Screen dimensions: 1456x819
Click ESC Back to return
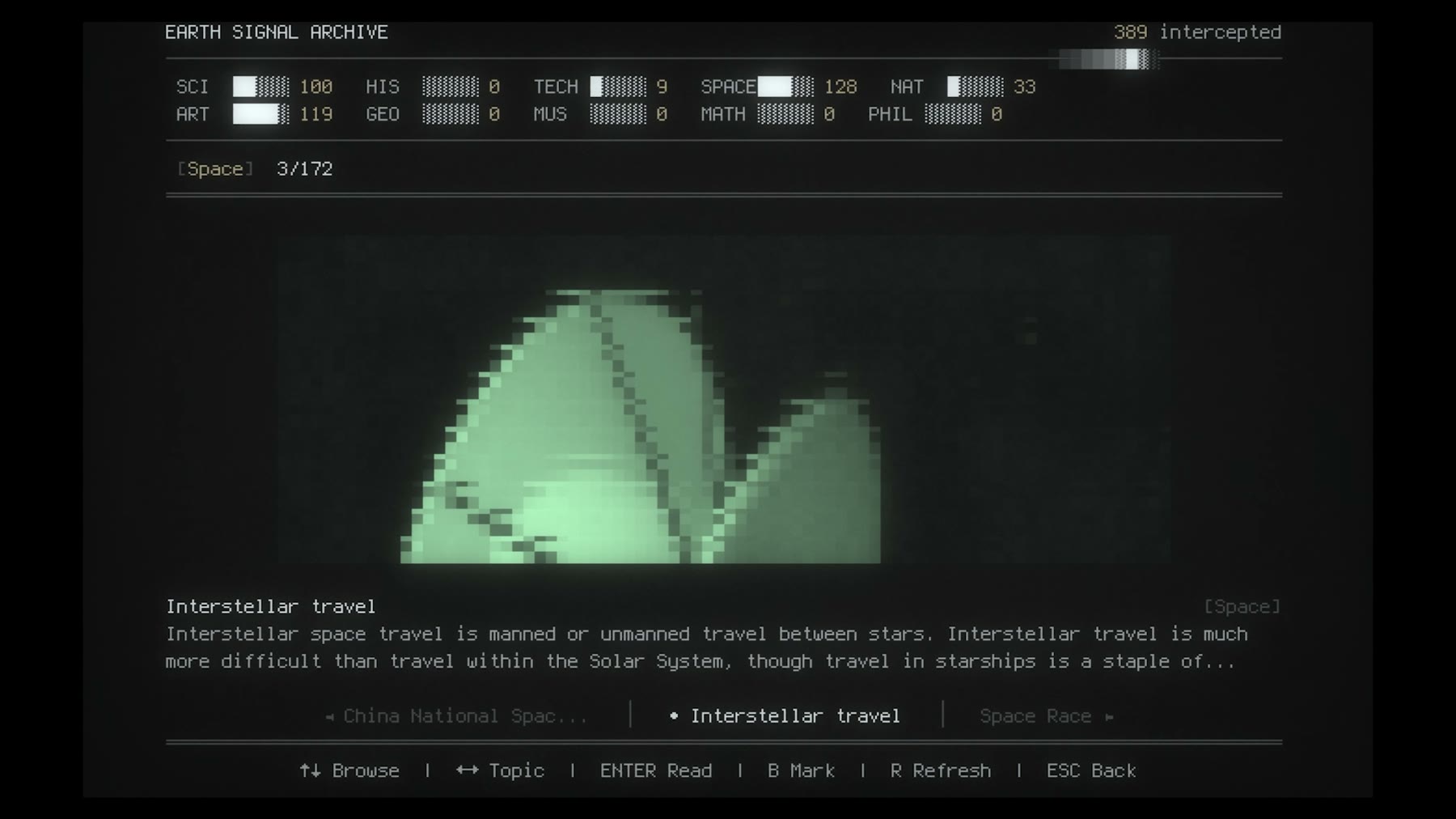pyautogui.click(x=1091, y=770)
